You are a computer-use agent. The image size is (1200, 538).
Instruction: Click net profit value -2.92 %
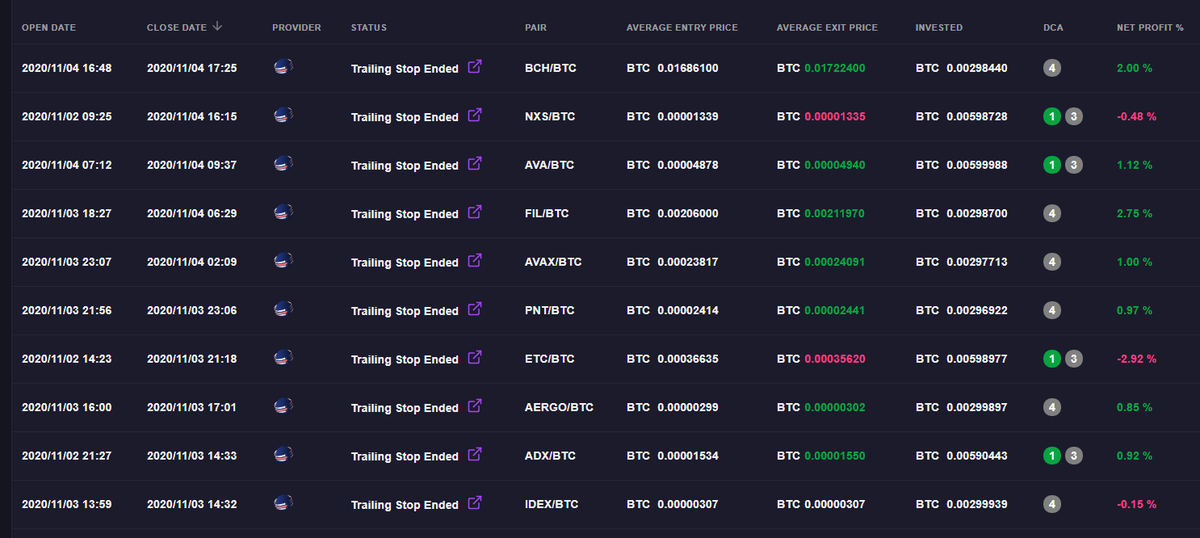click(x=1137, y=359)
